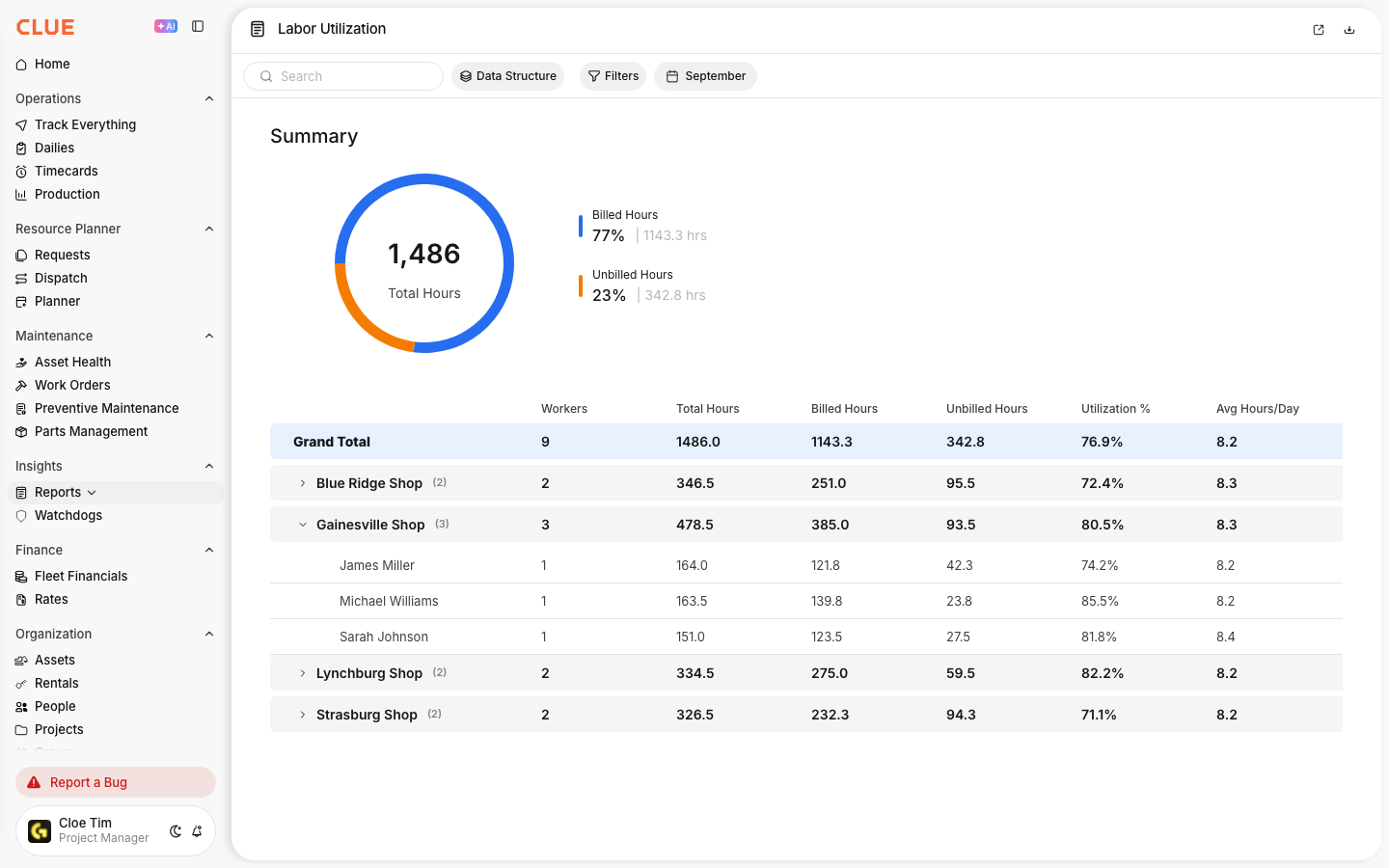Click the AI assistant badge icon
Image resolution: width=1389 pixels, height=868 pixels.
click(166, 27)
